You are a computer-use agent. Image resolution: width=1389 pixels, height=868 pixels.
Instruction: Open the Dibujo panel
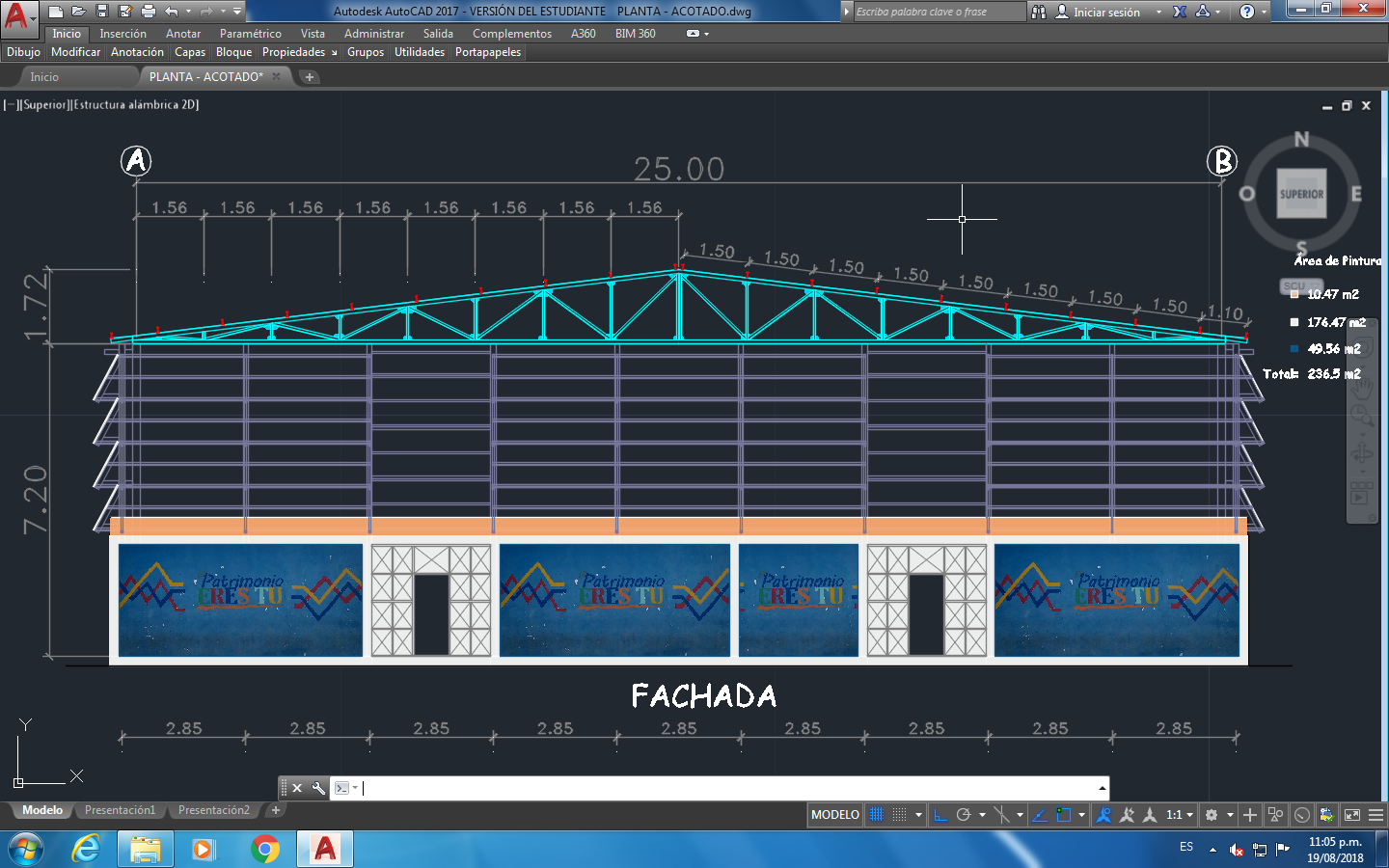pyautogui.click(x=23, y=52)
